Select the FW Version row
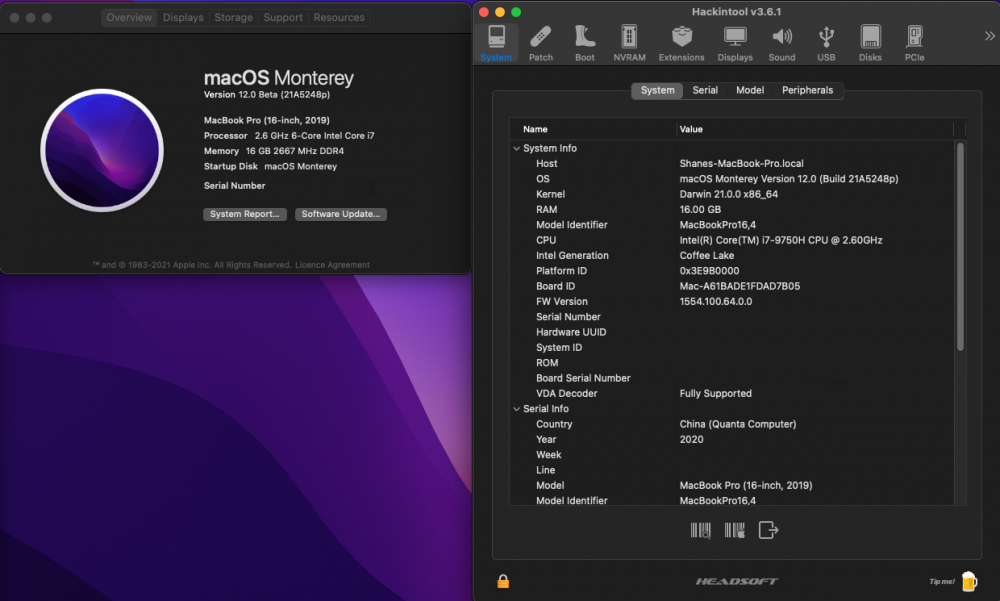1000x601 pixels. [x=732, y=302]
